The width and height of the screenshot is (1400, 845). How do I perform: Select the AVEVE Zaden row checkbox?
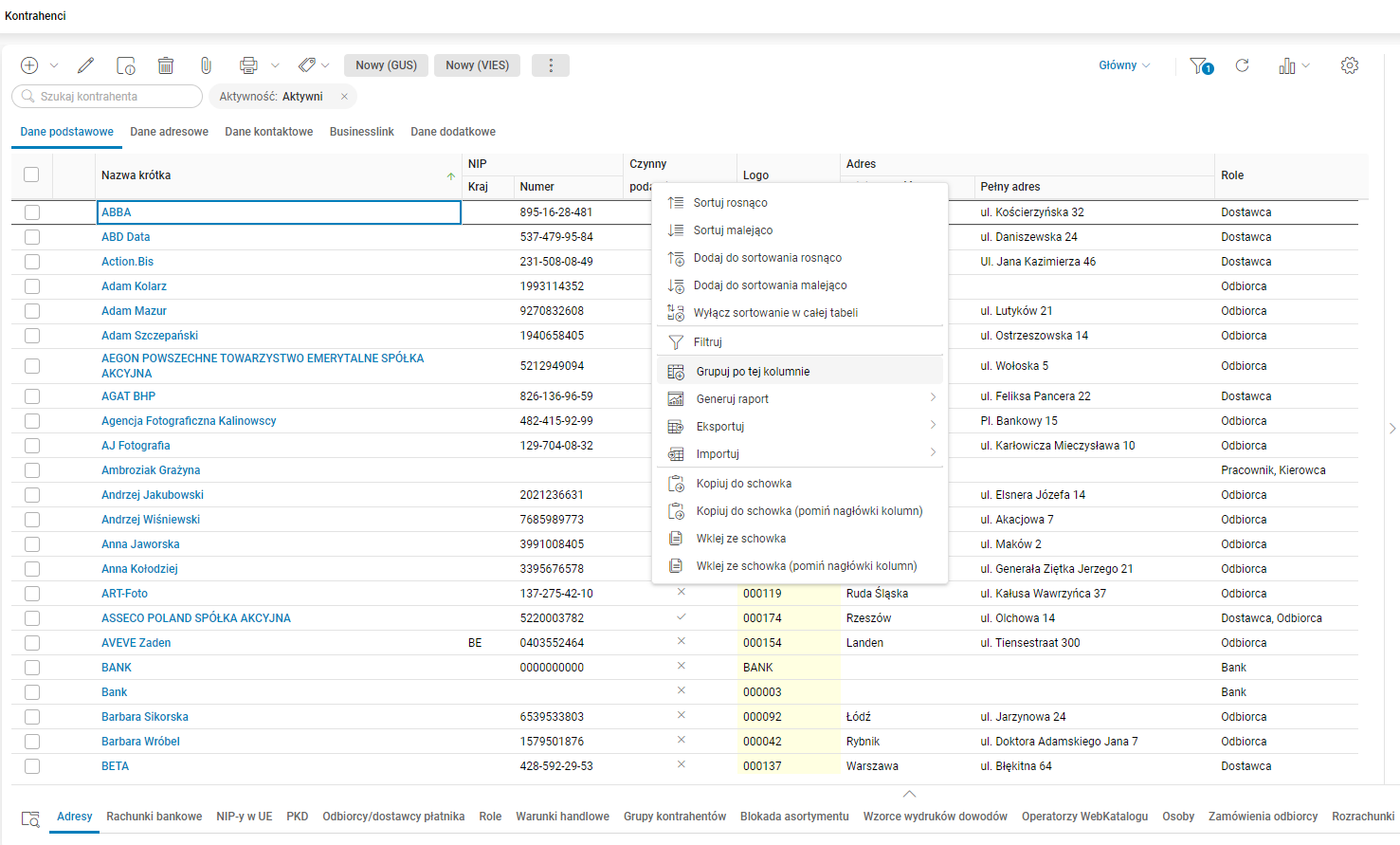[32, 643]
